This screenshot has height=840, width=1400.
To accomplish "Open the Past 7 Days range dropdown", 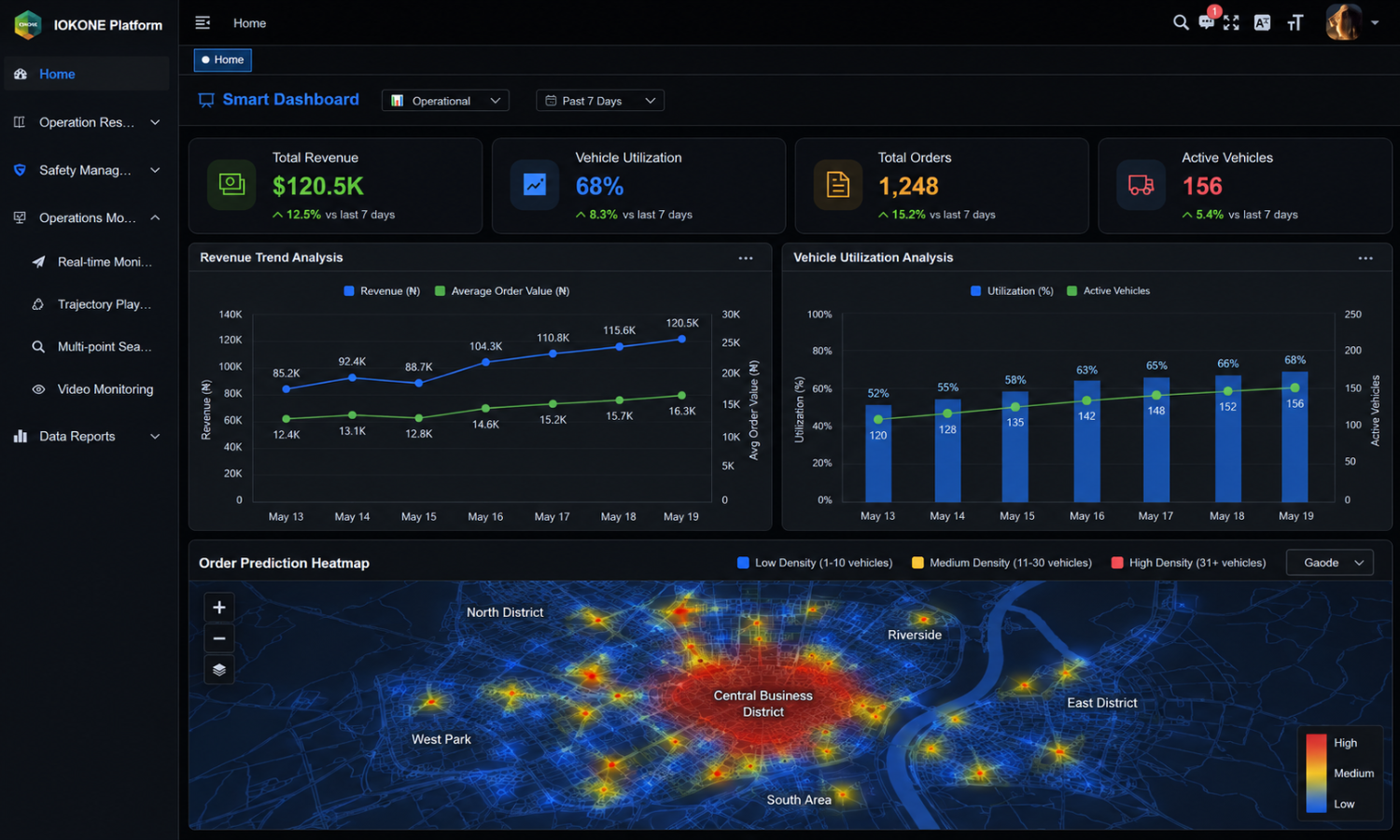I will coord(600,100).
